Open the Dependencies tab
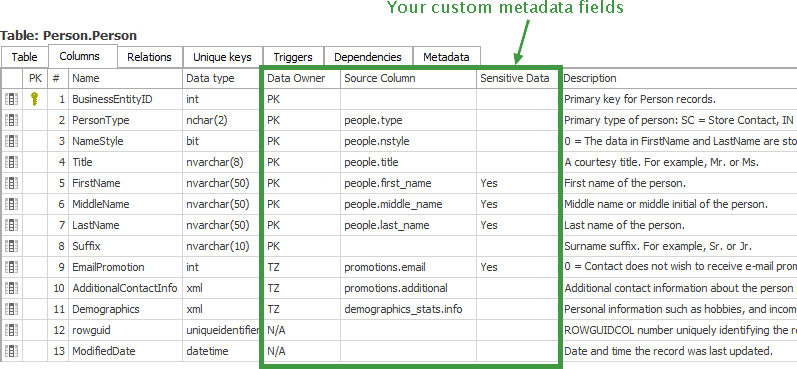Image resolution: width=797 pixels, height=369 pixels. [368, 57]
